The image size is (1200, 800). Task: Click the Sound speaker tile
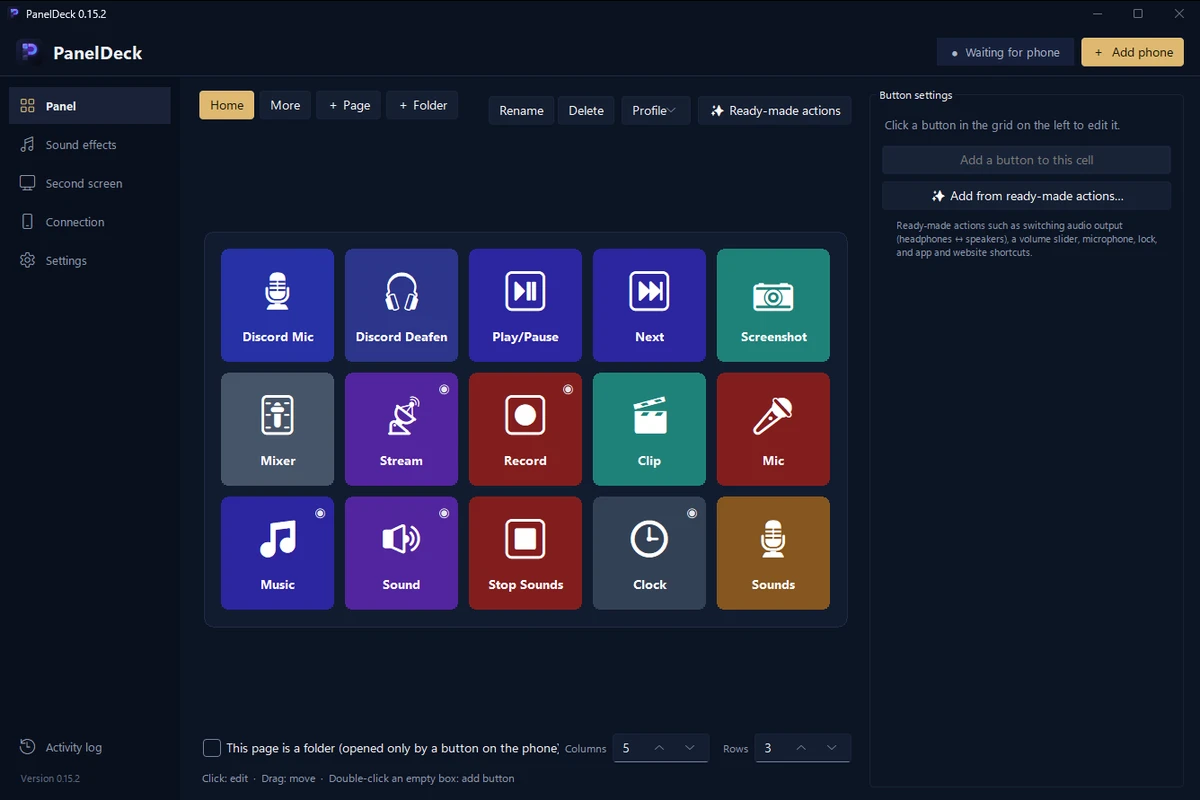coord(401,553)
